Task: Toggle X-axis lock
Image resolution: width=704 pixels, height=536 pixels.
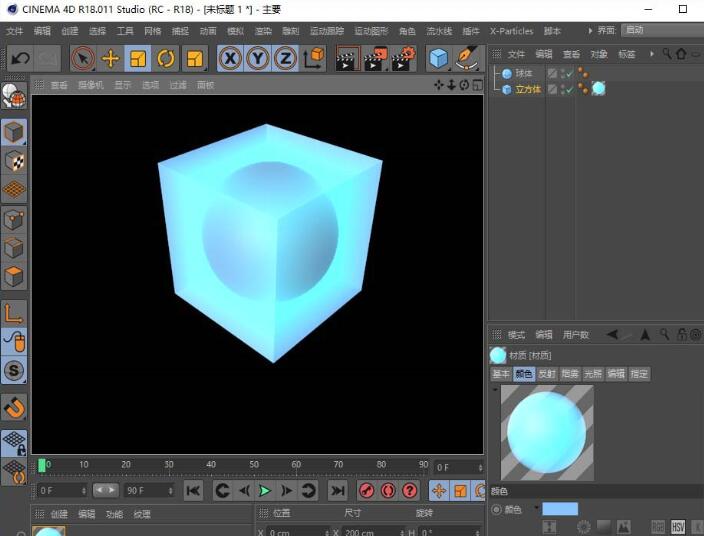Action: (231, 59)
